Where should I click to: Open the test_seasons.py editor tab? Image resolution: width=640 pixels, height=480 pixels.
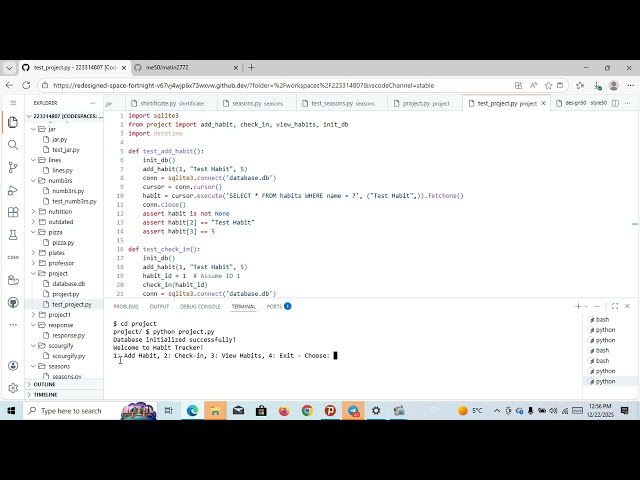click(x=342, y=103)
